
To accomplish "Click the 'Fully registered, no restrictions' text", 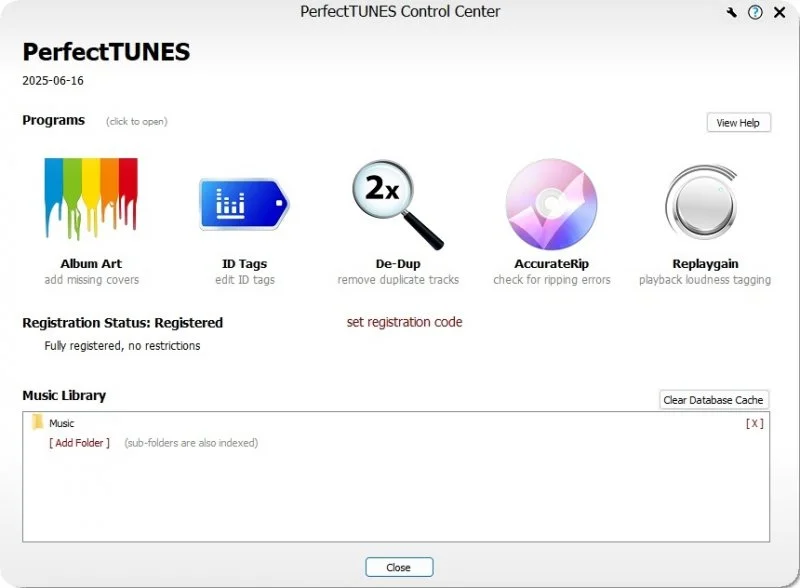I will pyautogui.click(x=122, y=346).
